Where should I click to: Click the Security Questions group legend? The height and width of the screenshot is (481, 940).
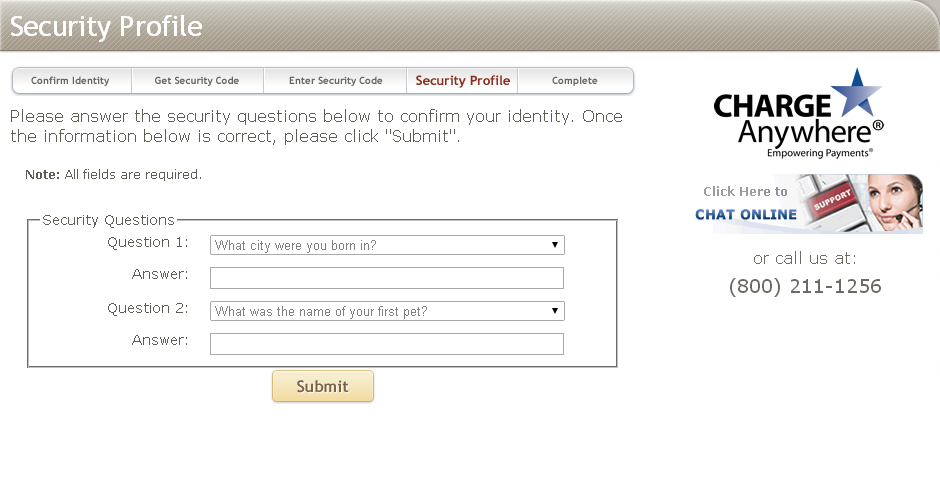(108, 220)
